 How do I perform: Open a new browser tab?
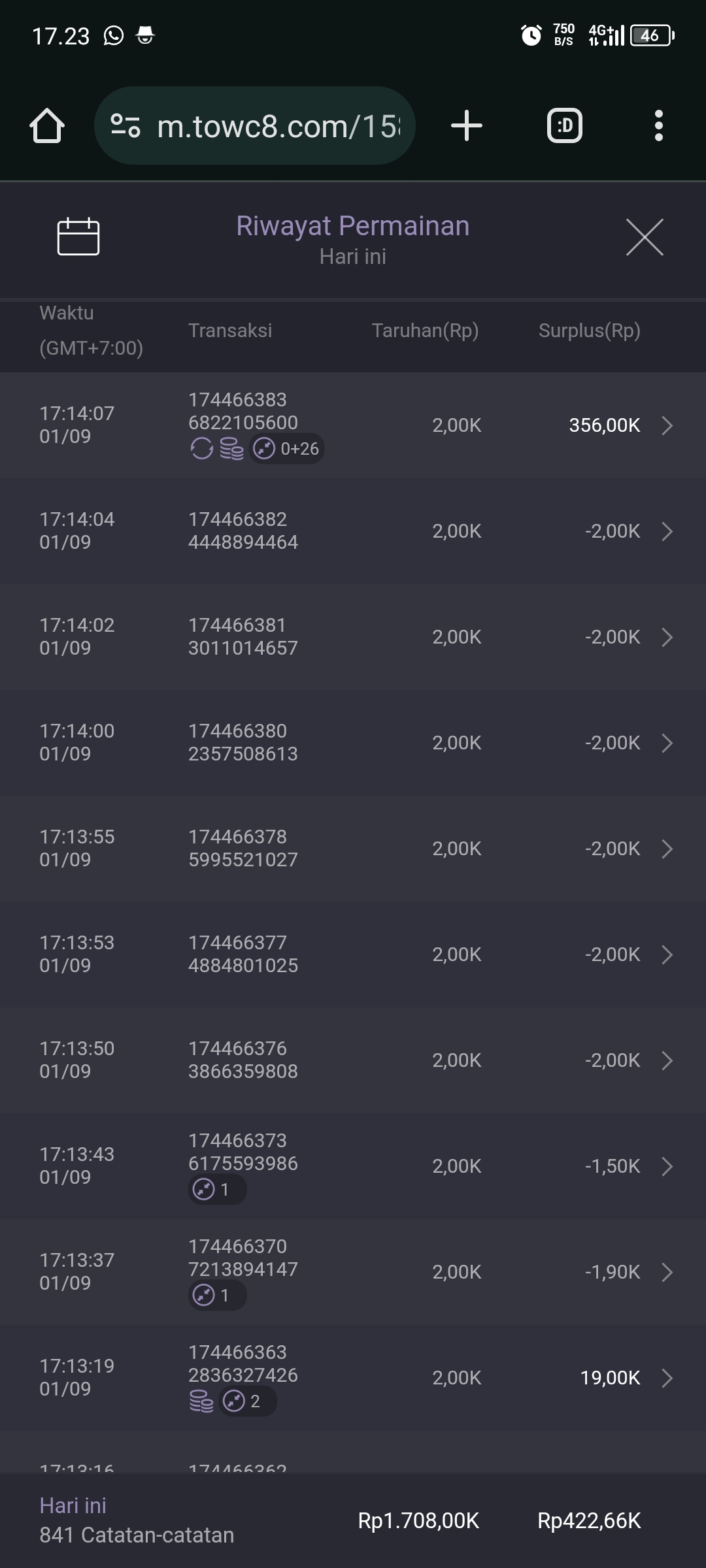pos(467,125)
